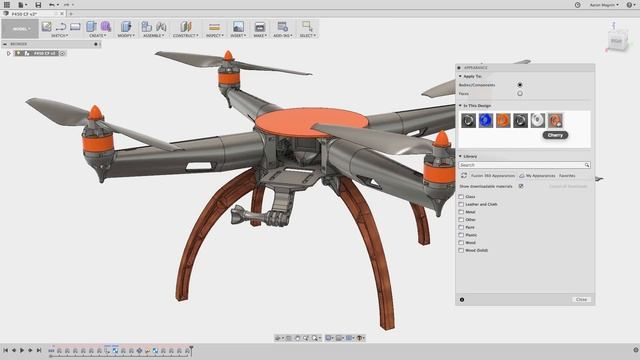Collapse the Browser panel header arrow

(5, 44)
